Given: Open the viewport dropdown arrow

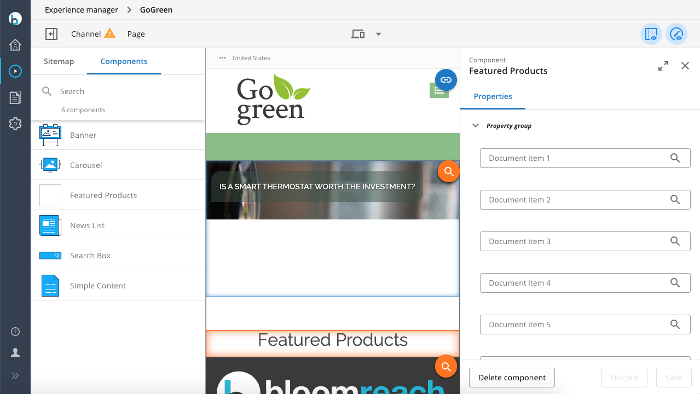Looking at the screenshot, I should click(378, 34).
